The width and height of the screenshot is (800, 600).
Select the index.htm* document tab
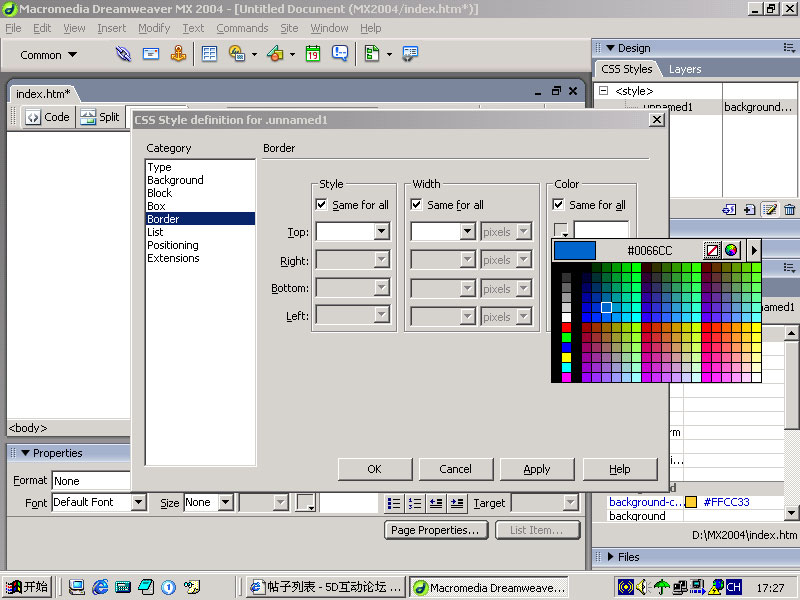(x=43, y=94)
